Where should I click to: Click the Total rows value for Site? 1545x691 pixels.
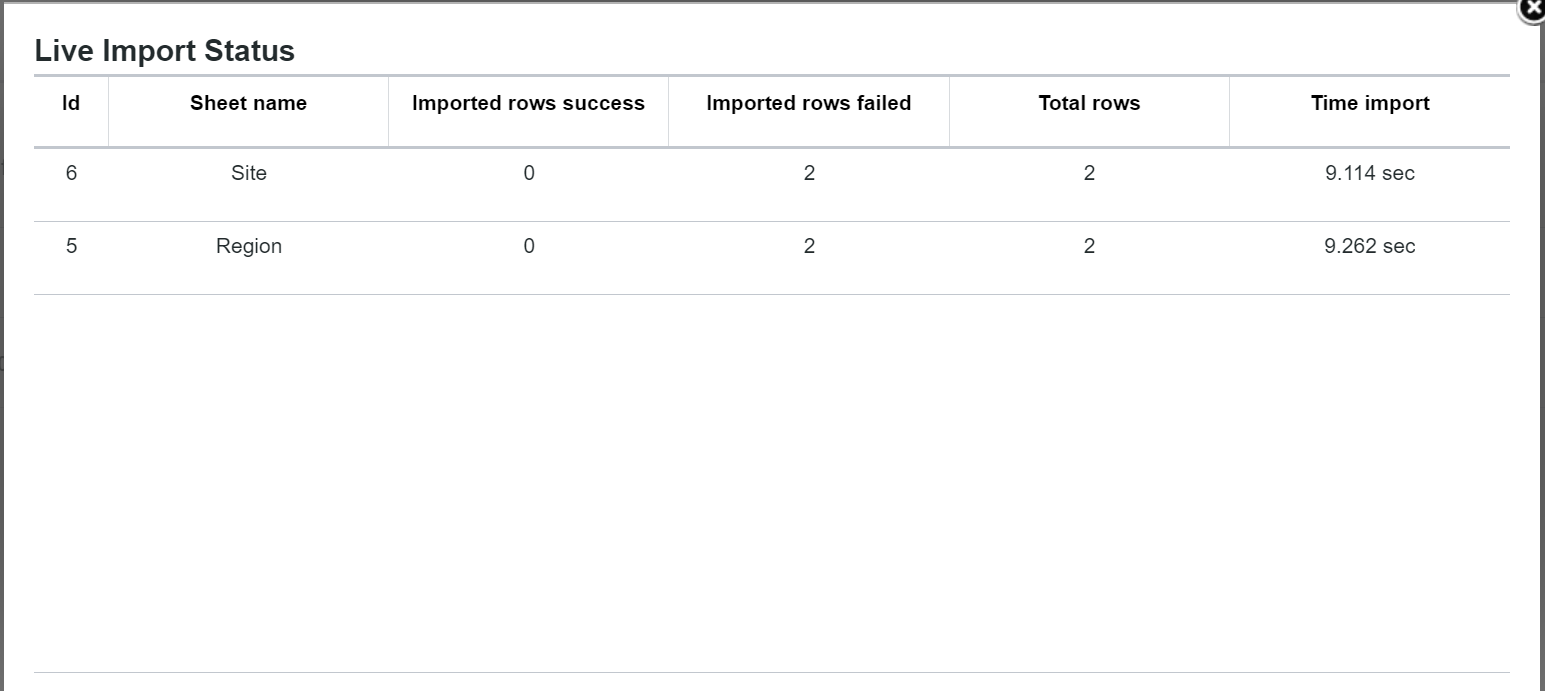point(1088,173)
